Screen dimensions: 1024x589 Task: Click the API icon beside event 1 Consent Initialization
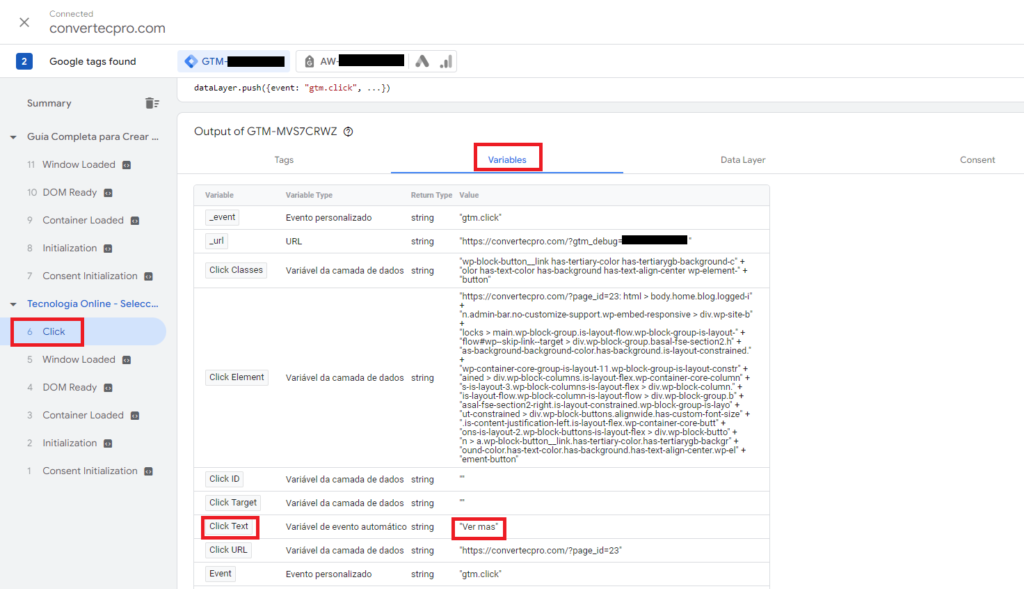149,471
